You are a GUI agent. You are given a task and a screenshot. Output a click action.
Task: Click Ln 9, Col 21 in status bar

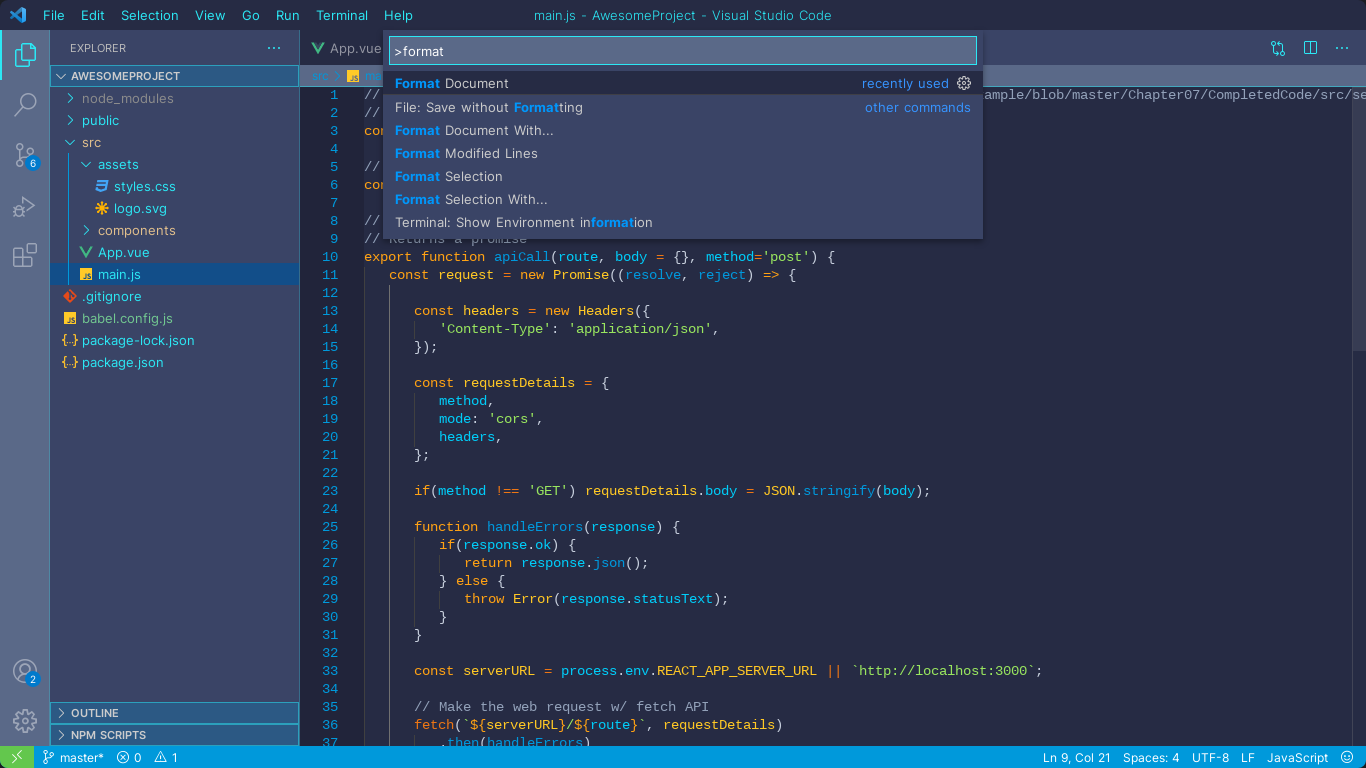click(x=1077, y=757)
